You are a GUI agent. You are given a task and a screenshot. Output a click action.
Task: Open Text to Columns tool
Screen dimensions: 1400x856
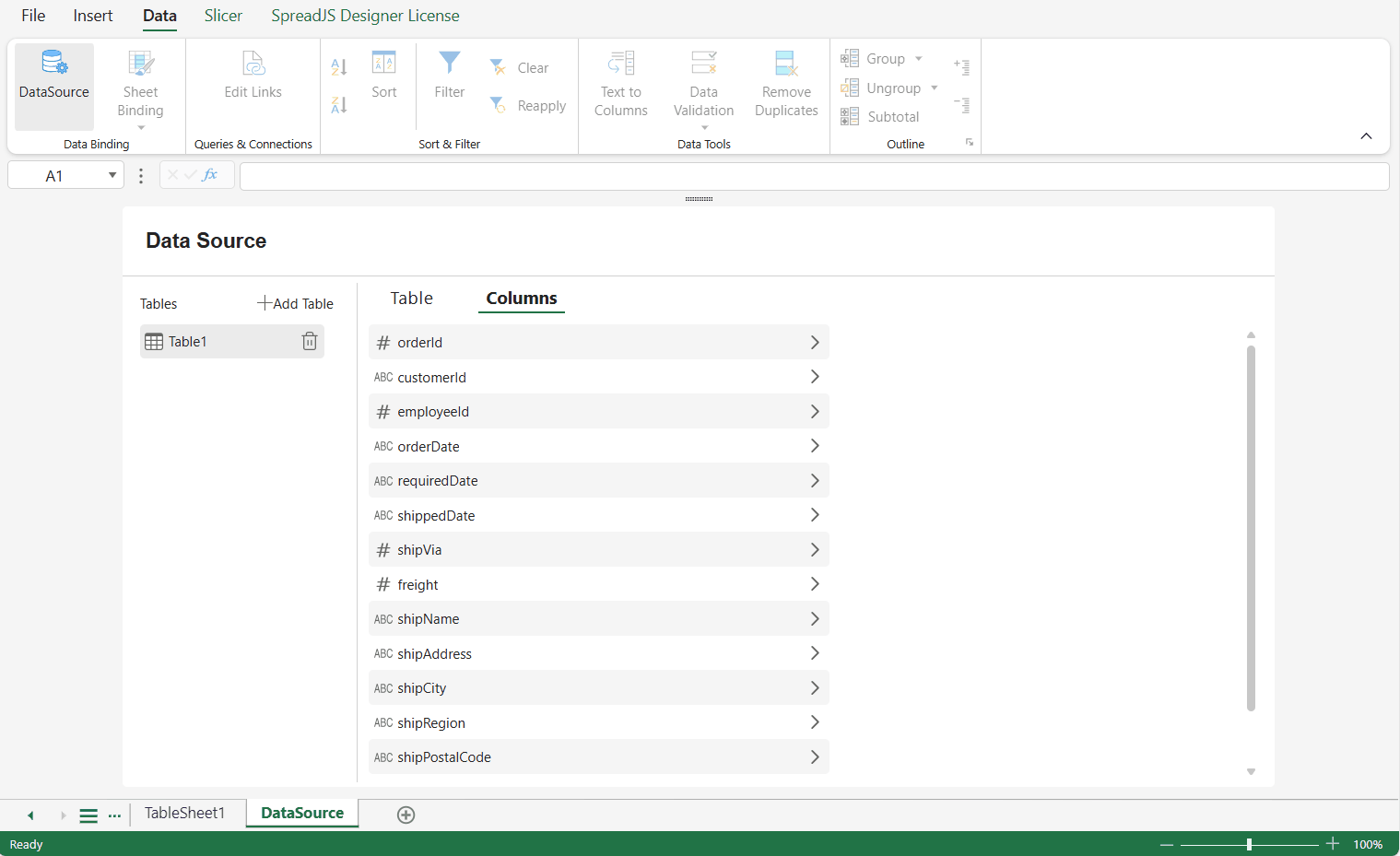point(621,85)
